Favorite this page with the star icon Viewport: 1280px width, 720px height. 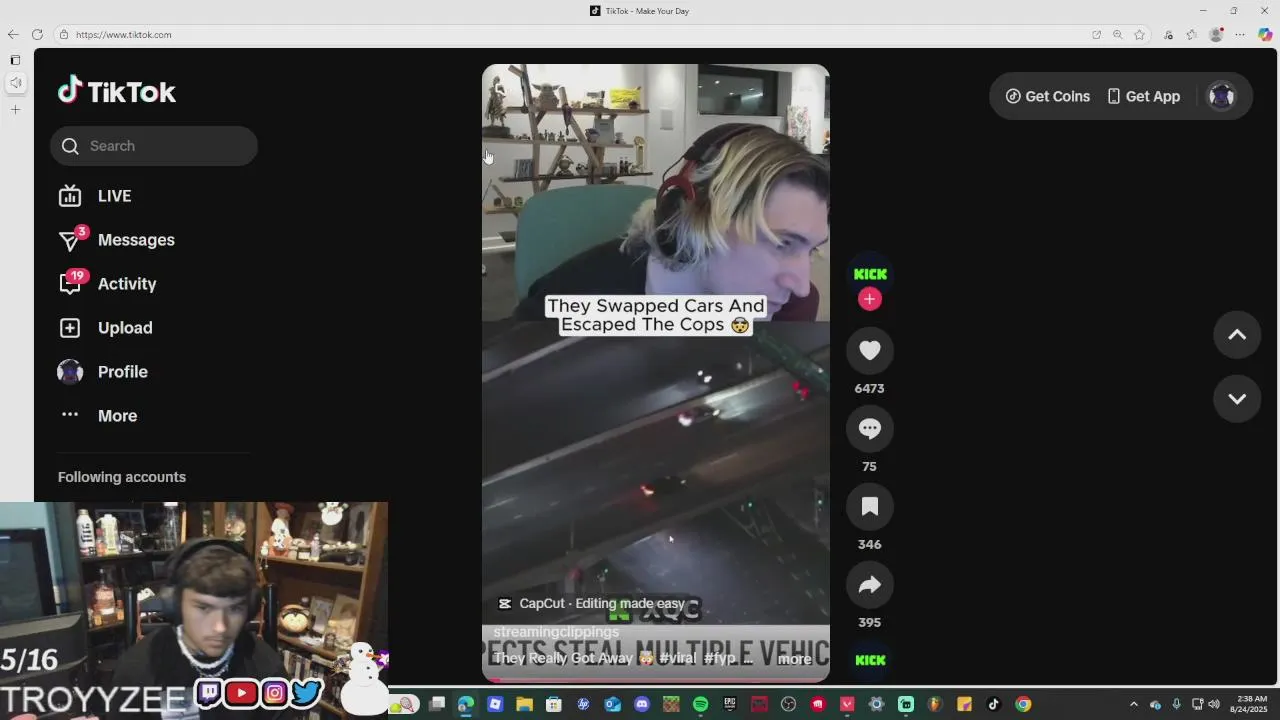coord(1139,34)
